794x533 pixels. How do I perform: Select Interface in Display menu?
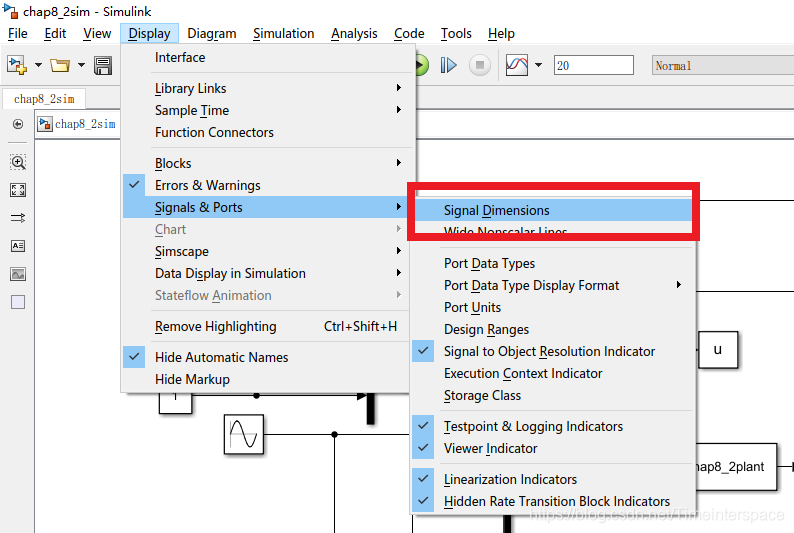coord(268,58)
